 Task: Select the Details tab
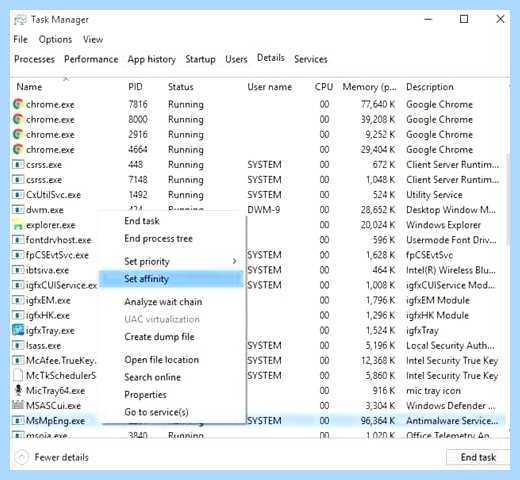tap(271, 58)
